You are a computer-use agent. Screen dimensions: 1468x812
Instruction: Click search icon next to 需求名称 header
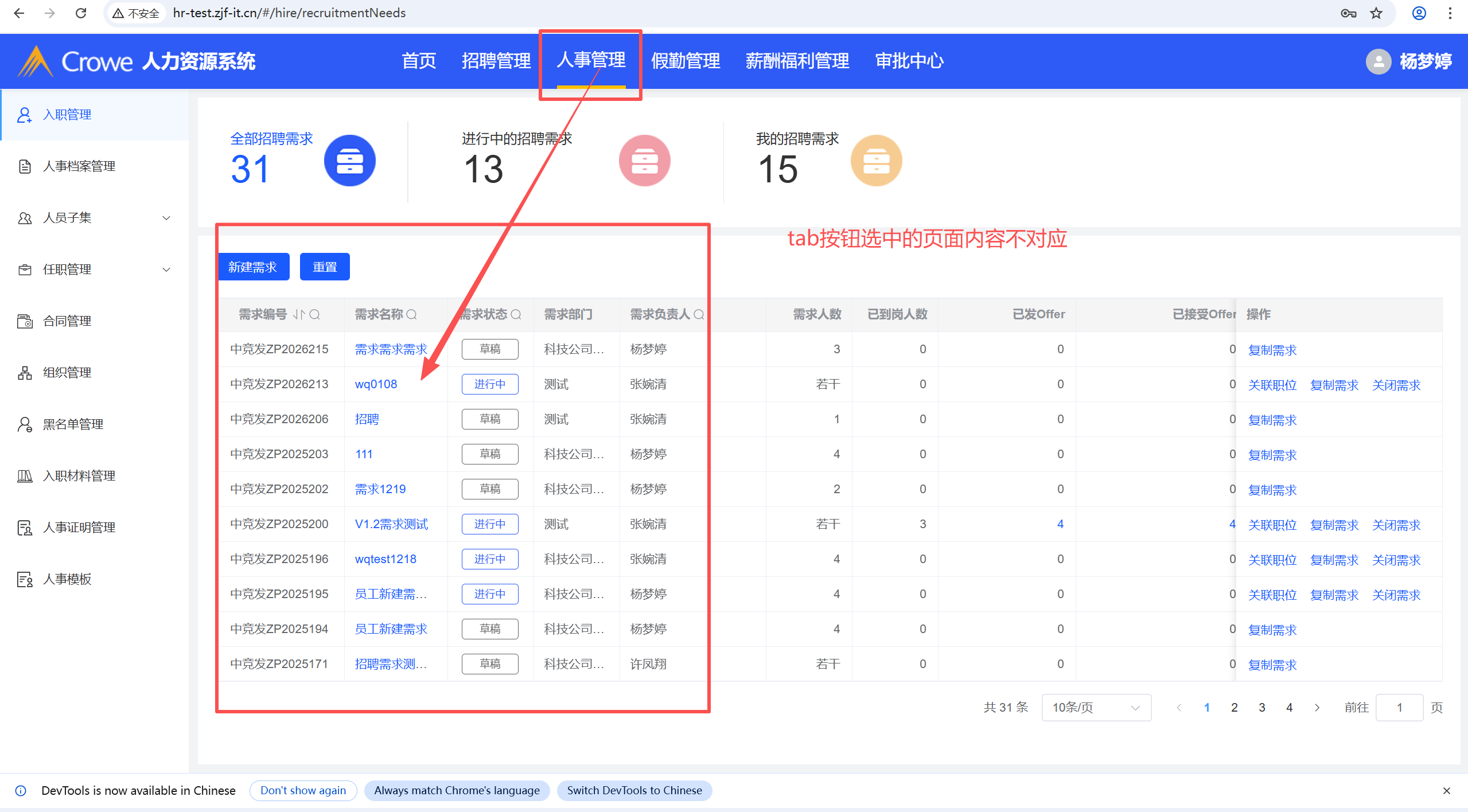coord(412,314)
